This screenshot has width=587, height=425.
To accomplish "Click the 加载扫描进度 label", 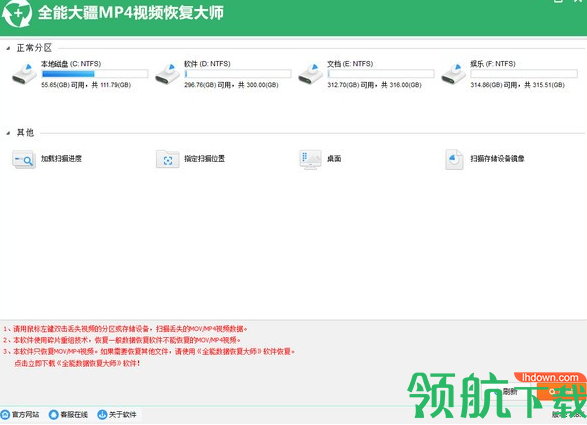I will (61, 159).
